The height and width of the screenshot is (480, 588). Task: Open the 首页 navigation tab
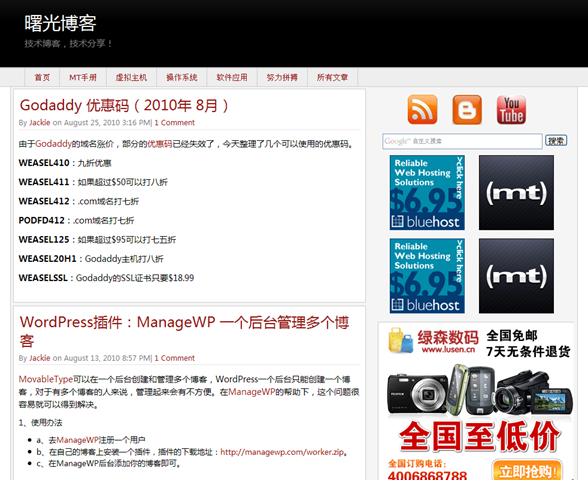pyautogui.click(x=42, y=77)
